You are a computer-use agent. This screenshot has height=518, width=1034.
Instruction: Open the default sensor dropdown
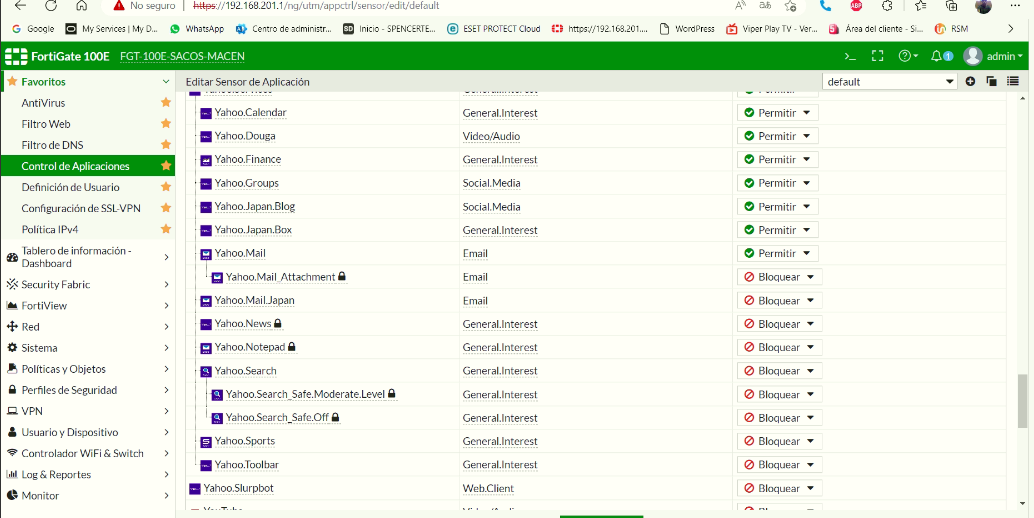(x=890, y=81)
